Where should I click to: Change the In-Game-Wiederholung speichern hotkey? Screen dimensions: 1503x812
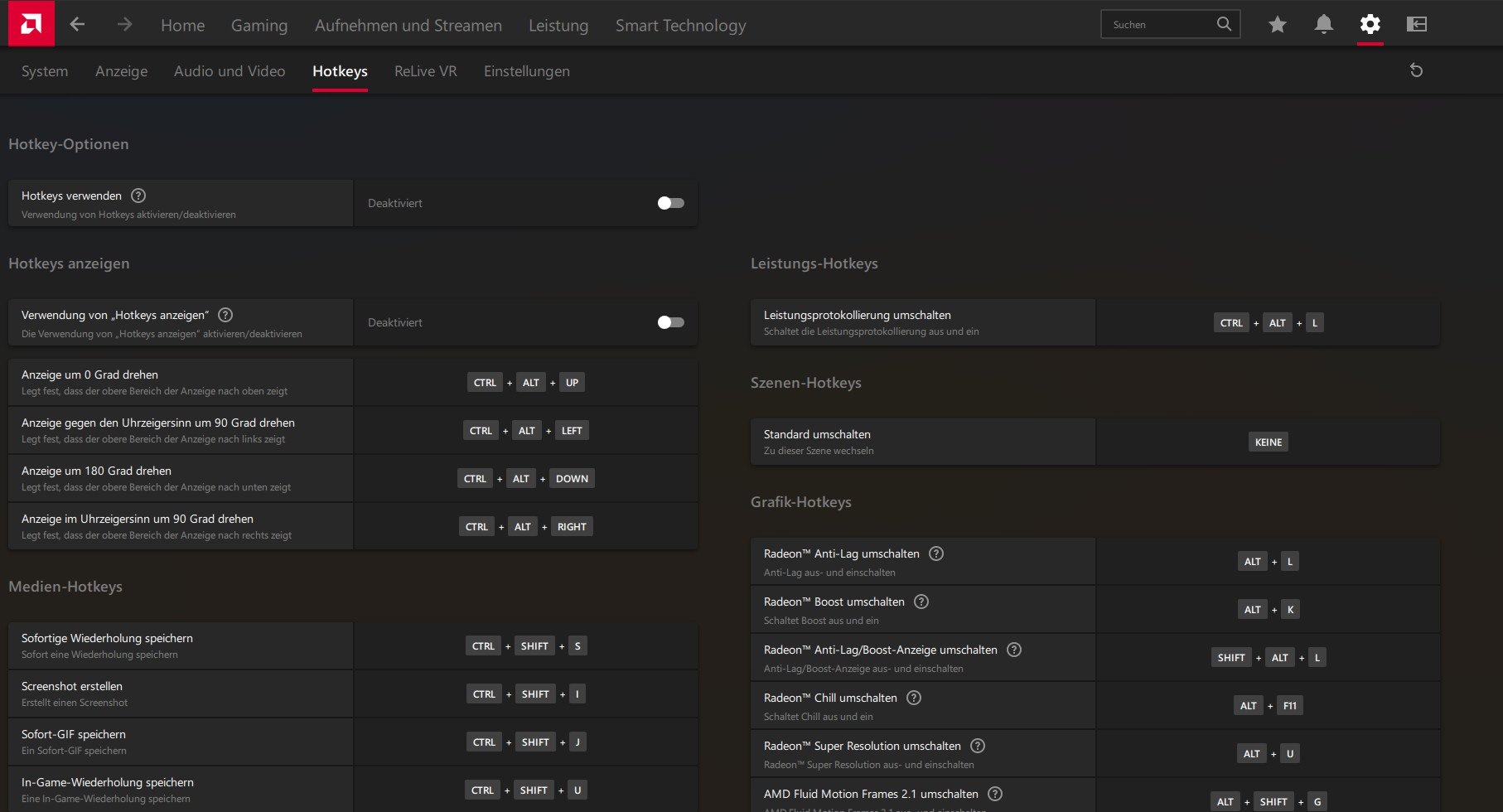point(526,790)
